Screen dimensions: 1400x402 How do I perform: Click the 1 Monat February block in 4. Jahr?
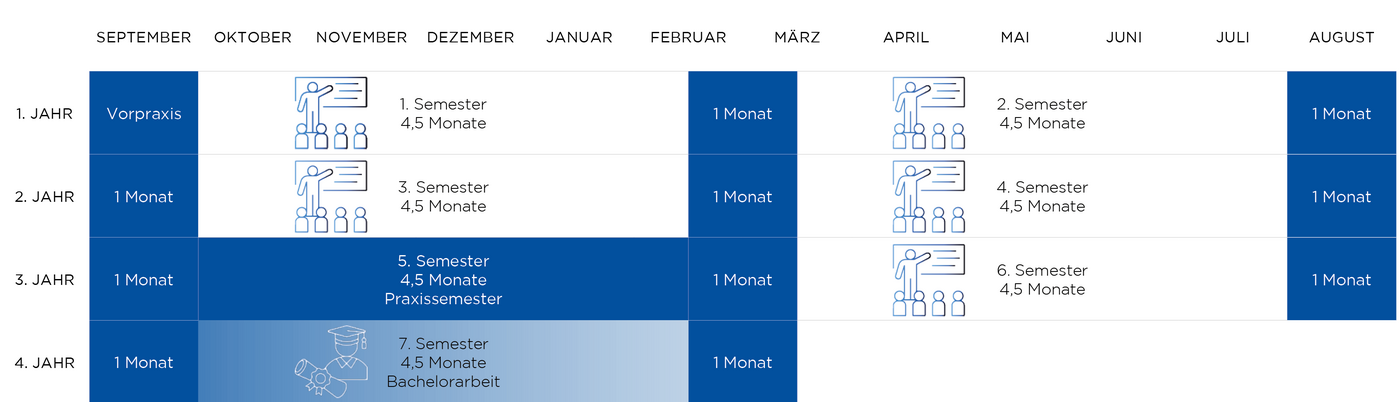point(743,362)
